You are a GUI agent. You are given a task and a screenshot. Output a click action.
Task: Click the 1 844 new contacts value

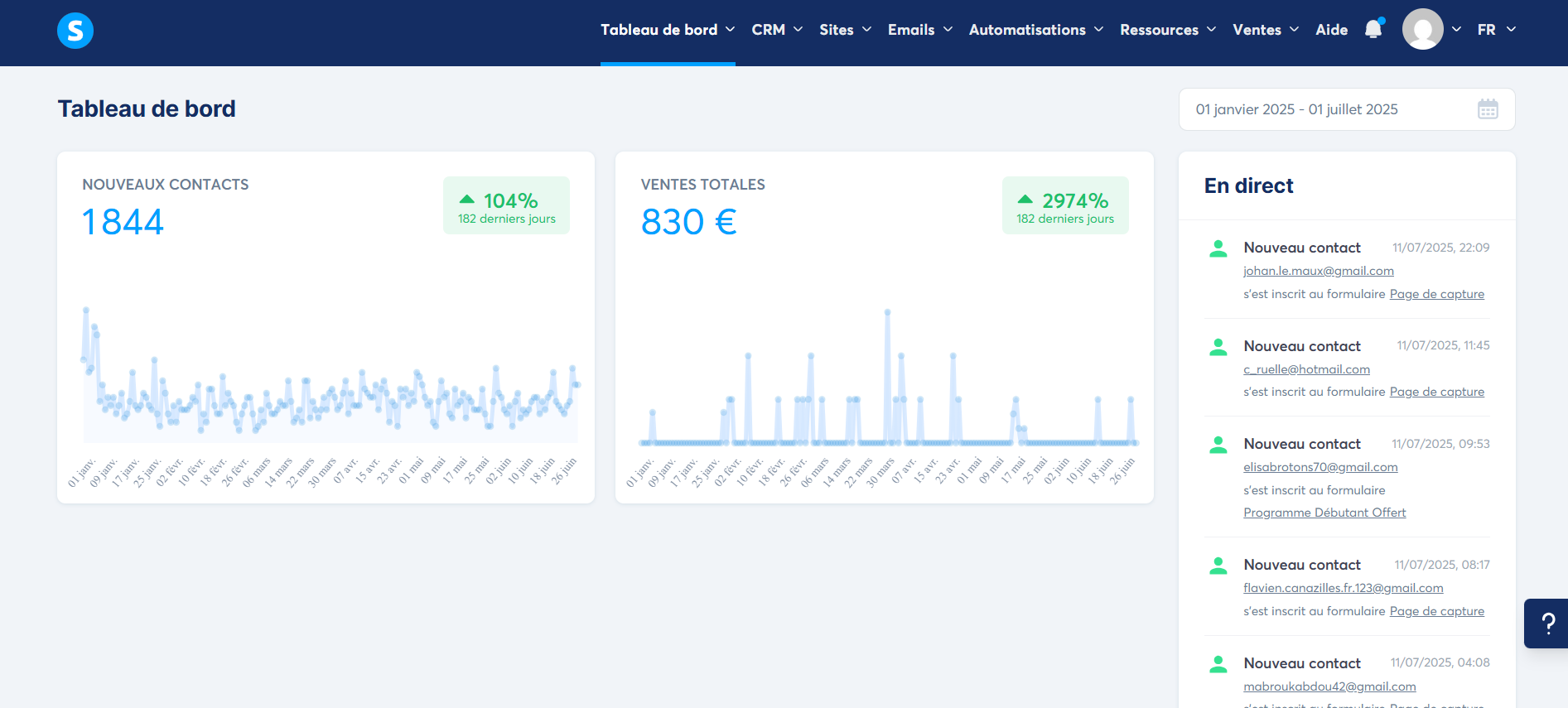coord(123,222)
